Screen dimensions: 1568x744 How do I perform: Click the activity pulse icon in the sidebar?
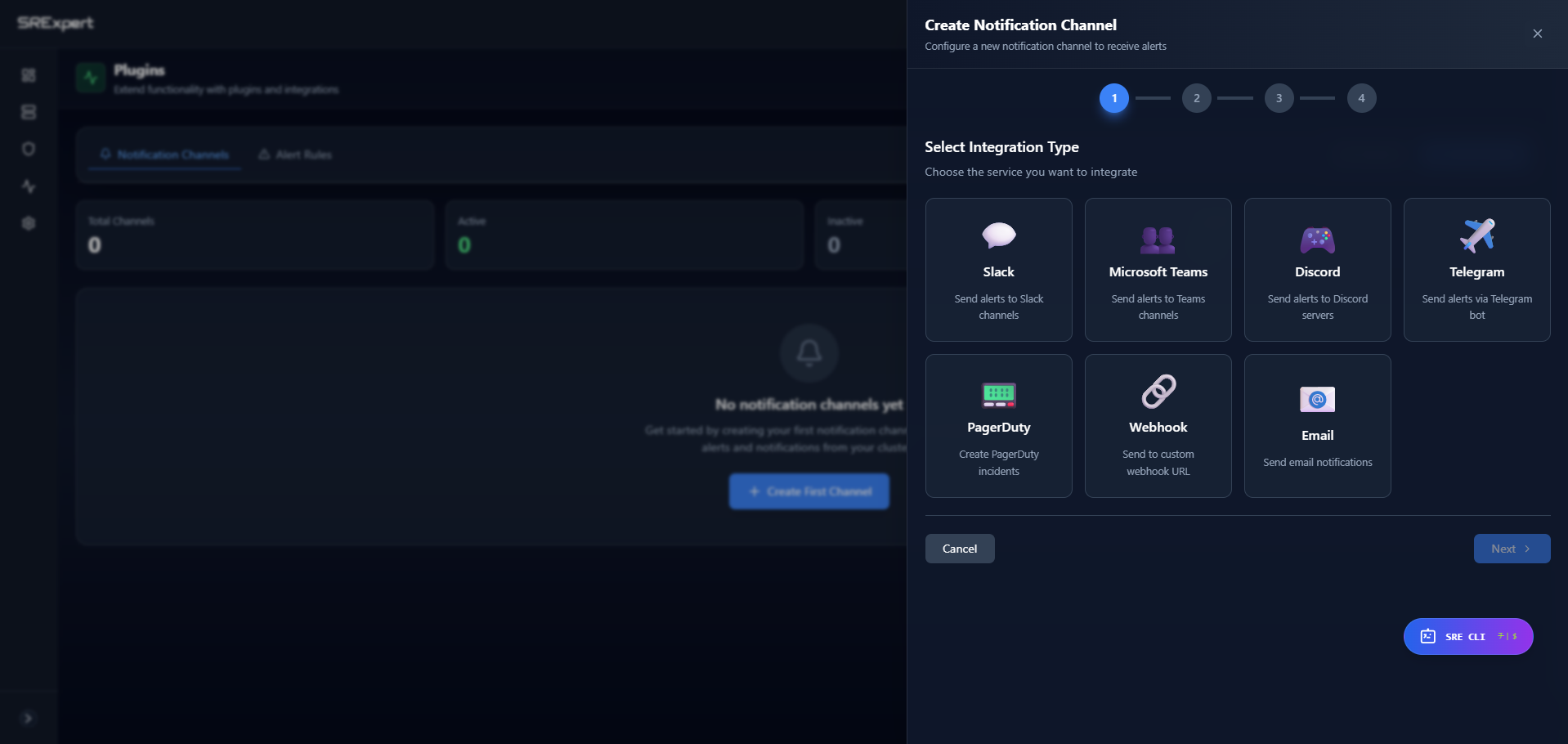click(29, 186)
